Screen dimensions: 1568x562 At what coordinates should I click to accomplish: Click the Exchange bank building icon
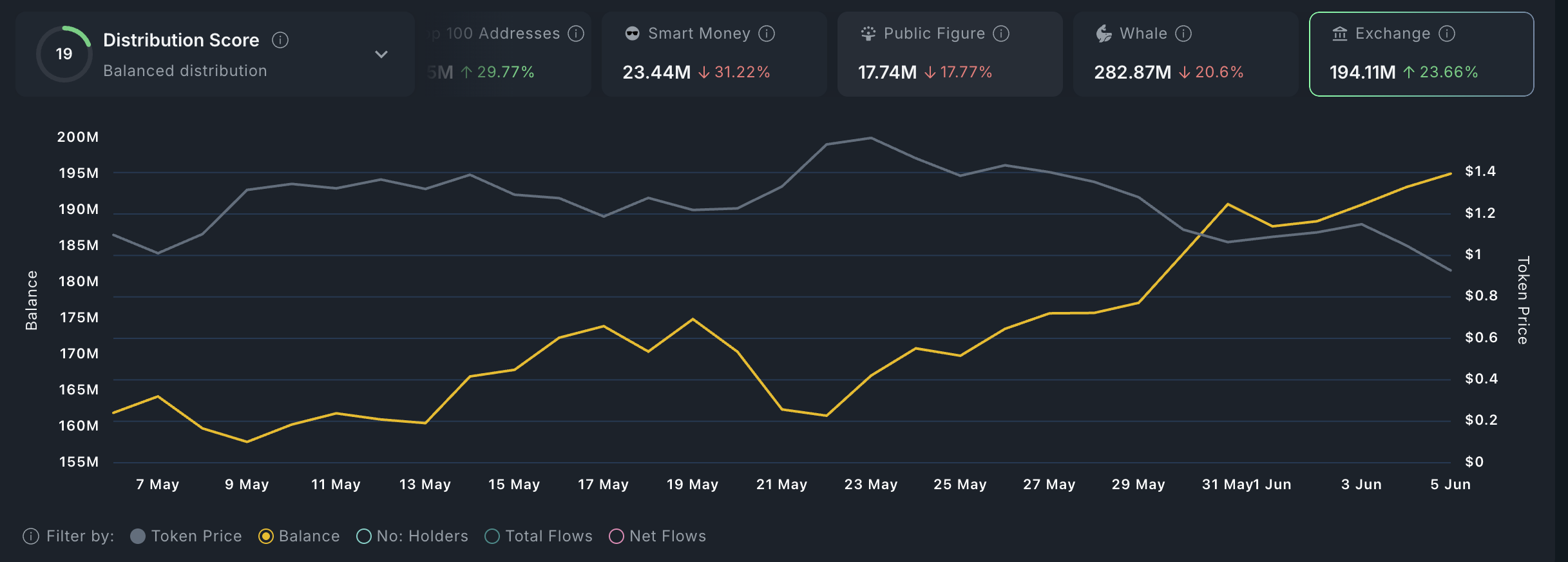(x=1340, y=34)
